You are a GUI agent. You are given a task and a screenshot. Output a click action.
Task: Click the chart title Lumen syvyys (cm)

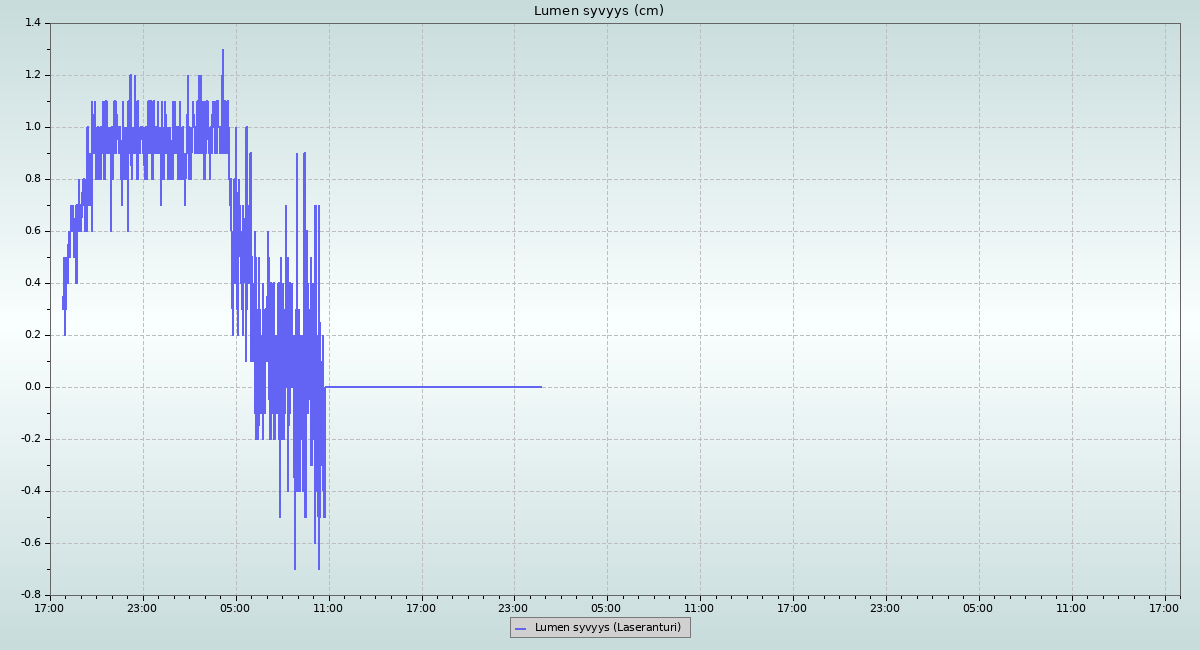598,11
